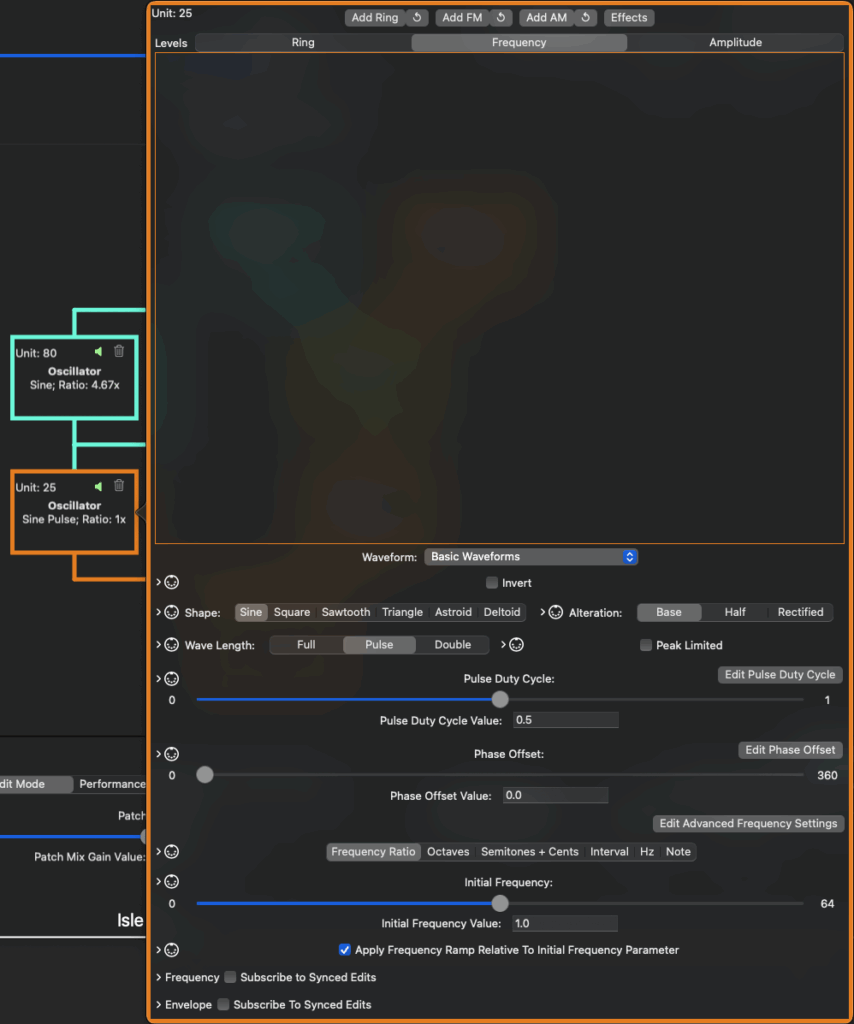Open the Effects button at the top
Screen dimensions: 854x1024
(629, 18)
